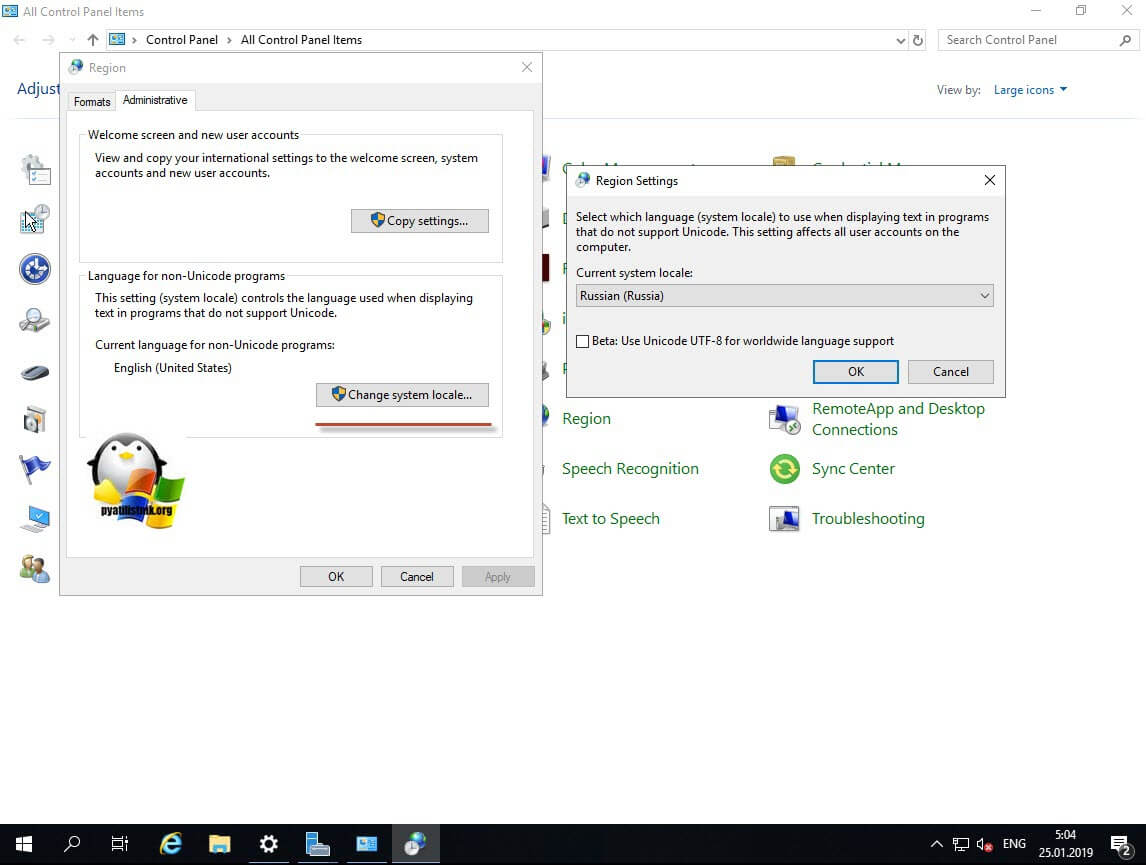This screenshot has height=865, width=1146.
Task: Click the Settings gear in the taskbar
Action: point(269,844)
